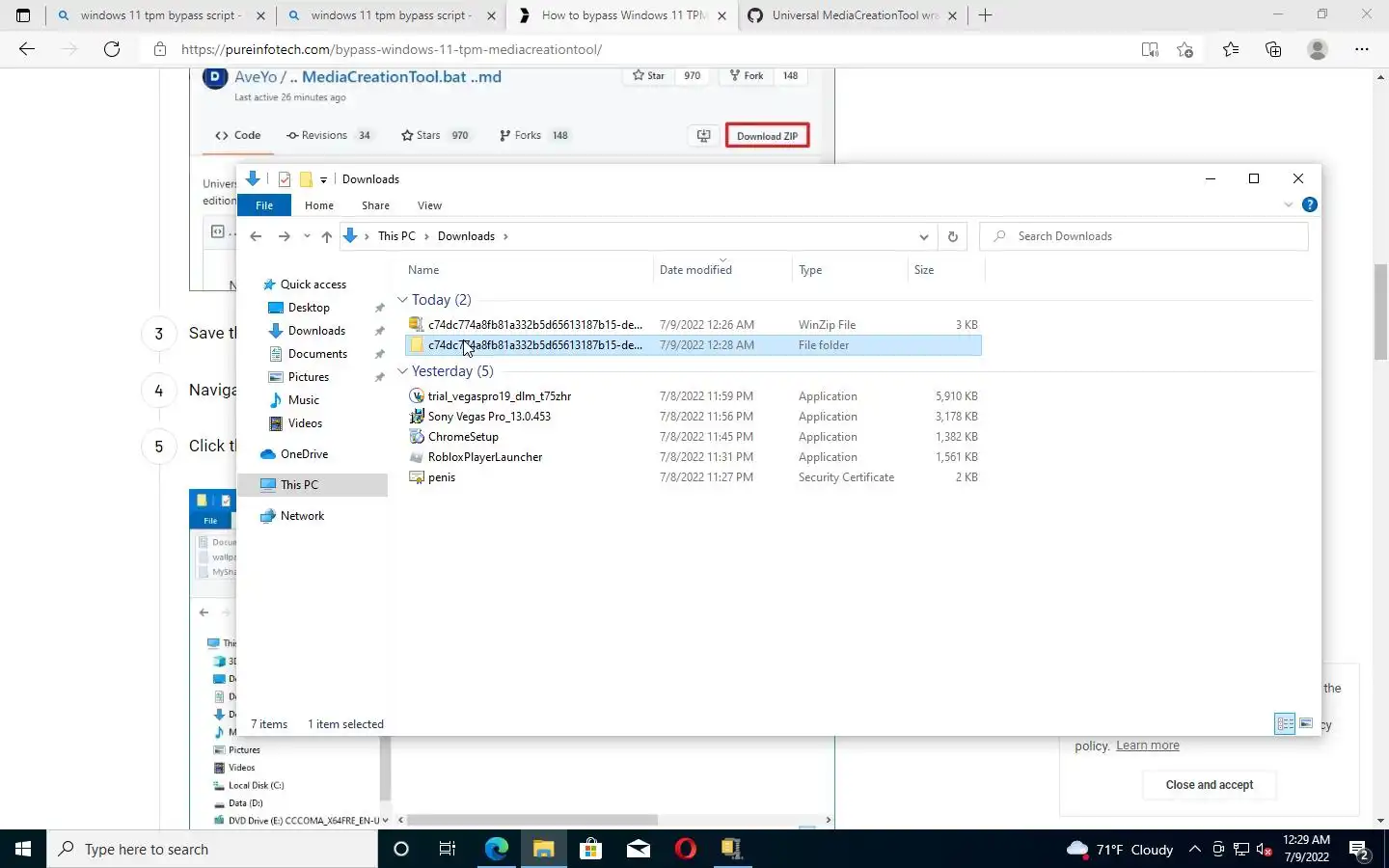Select RobloxPlayerLauncher file

tap(694, 457)
